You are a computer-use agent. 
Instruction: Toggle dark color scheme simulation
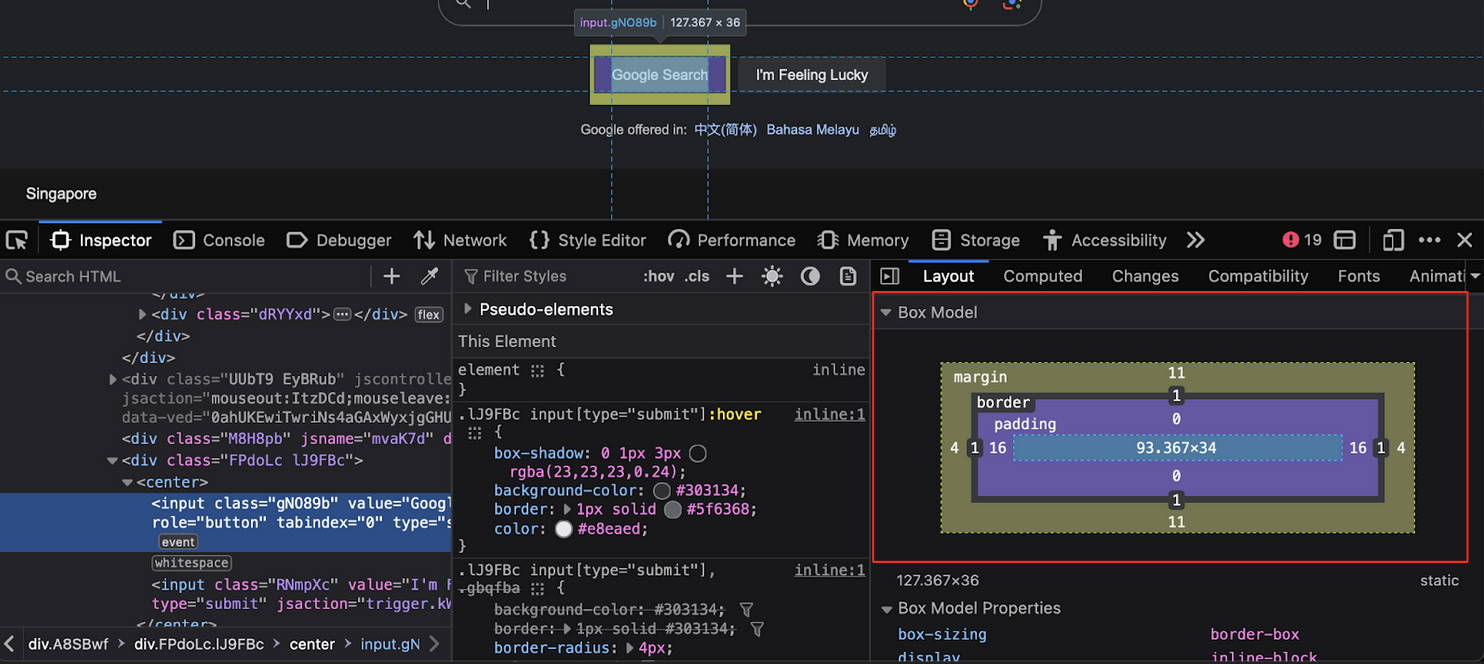tap(810, 276)
